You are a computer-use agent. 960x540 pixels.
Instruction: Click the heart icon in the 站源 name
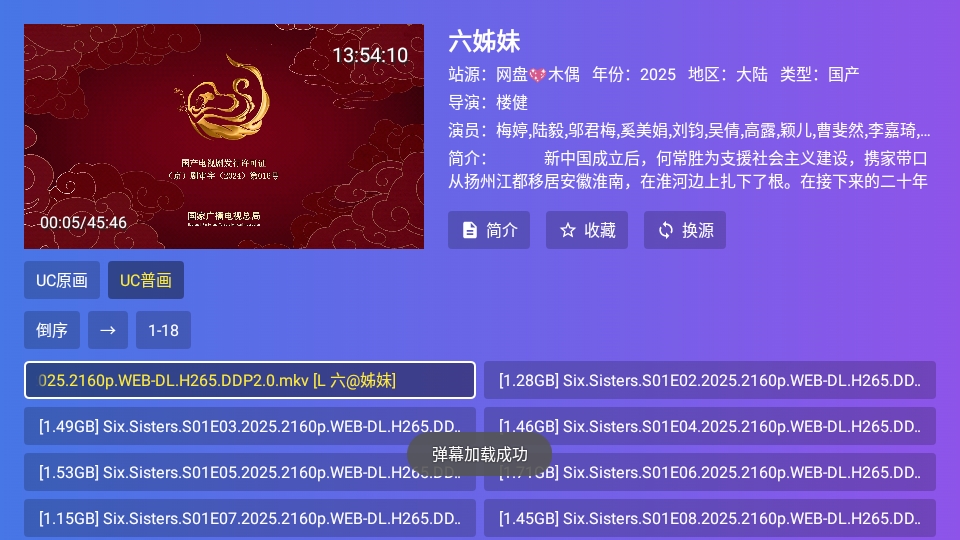pos(538,75)
